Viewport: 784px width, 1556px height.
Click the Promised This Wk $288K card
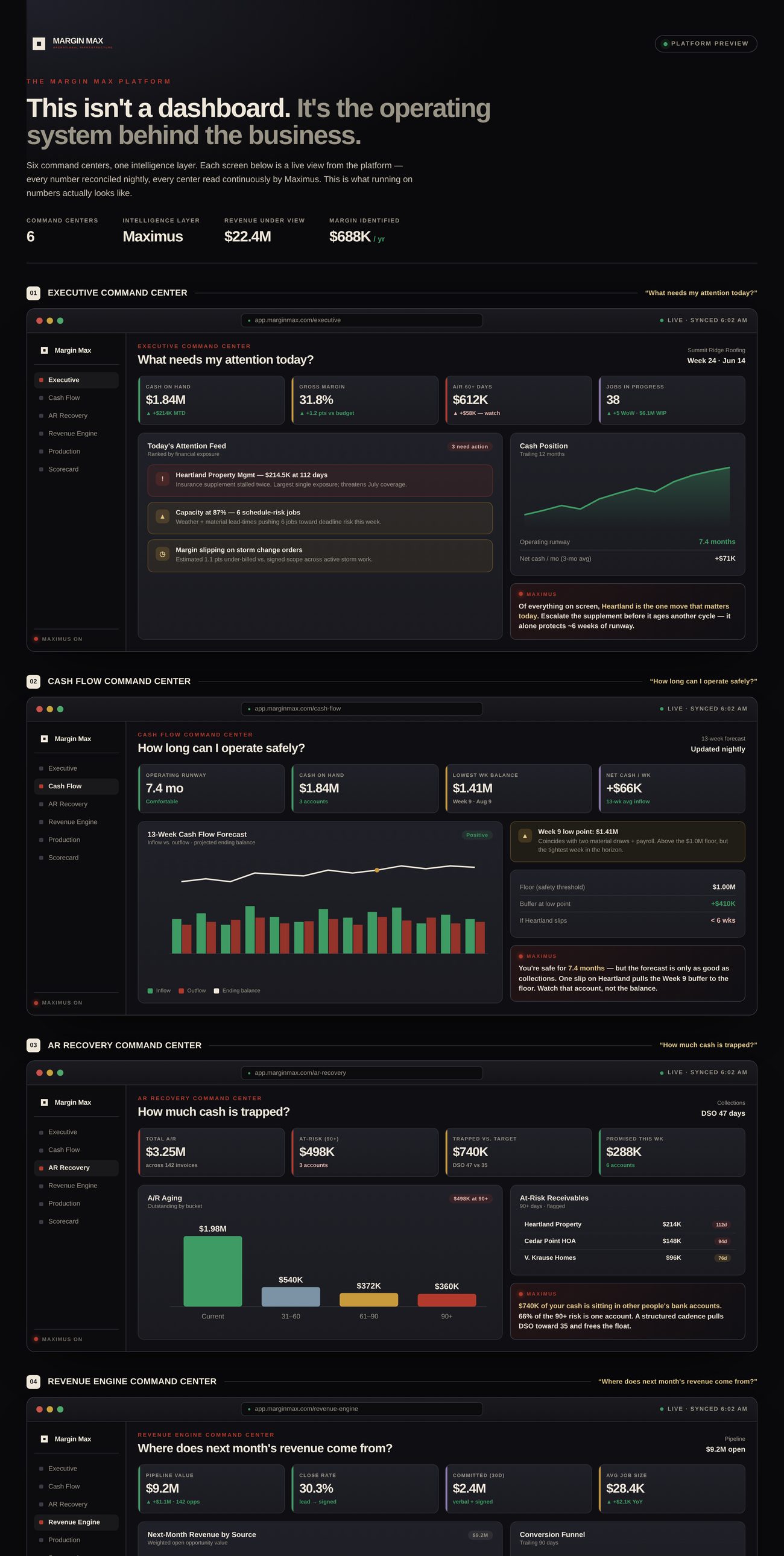pos(672,1153)
